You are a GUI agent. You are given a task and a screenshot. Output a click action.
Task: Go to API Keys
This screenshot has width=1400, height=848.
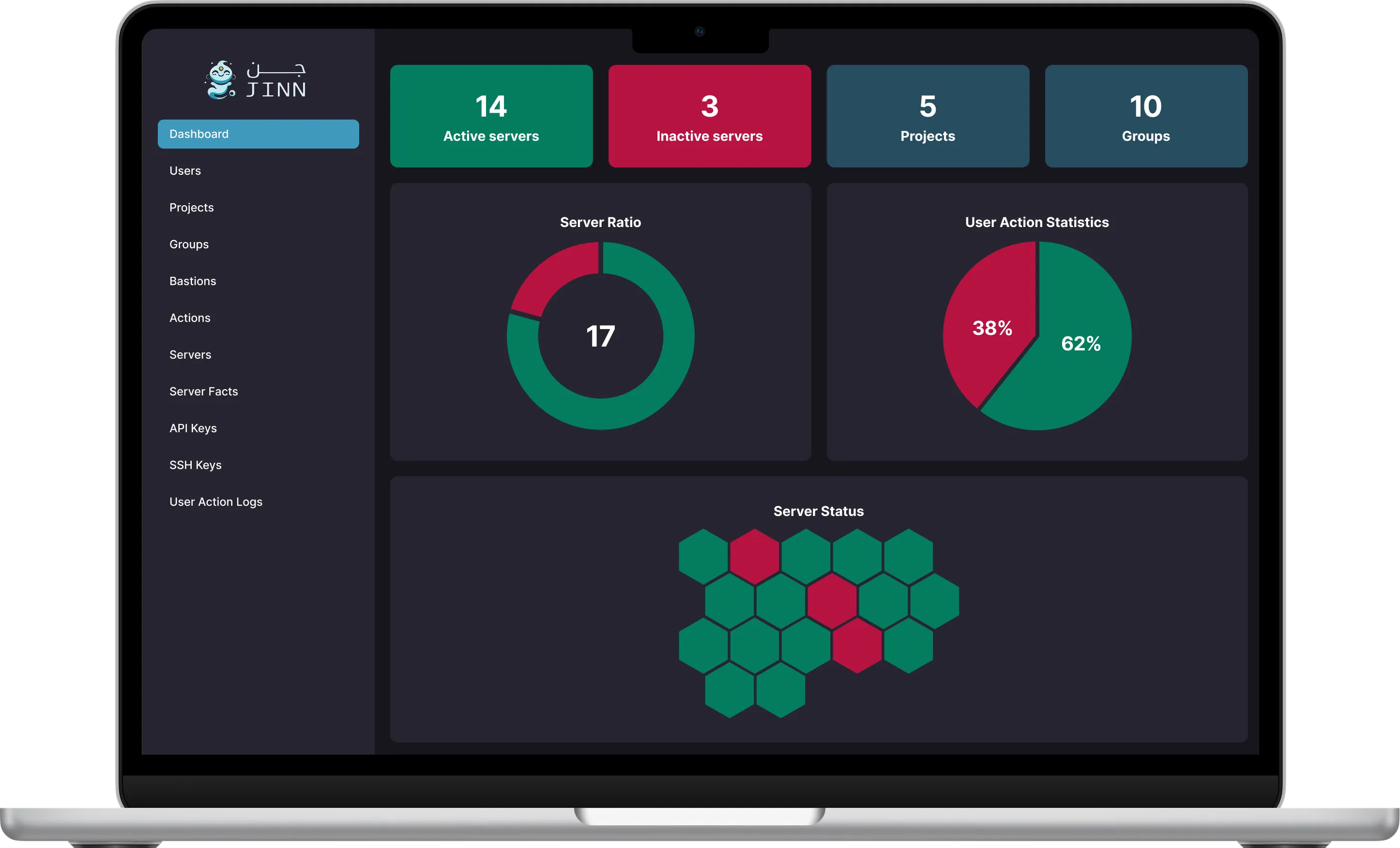pyautogui.click(x=193, y=428)
